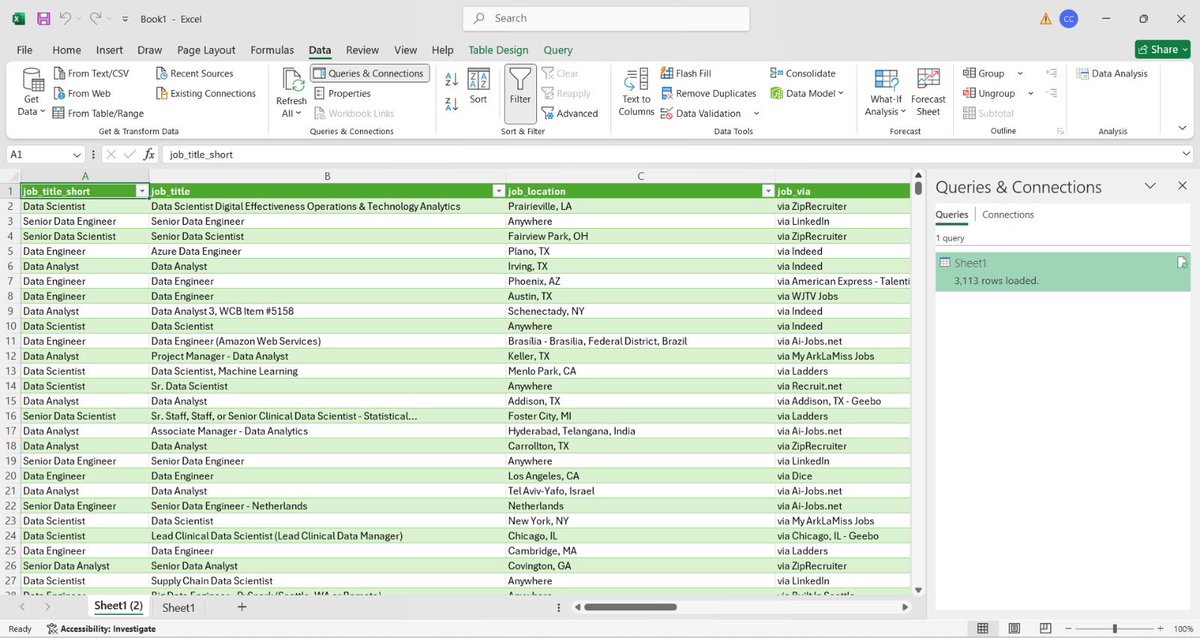Click the Search box in title bar
Image resolution: width=1200 pixels, height=638 pixels.
pyautogui.click(x=606, y=18)
